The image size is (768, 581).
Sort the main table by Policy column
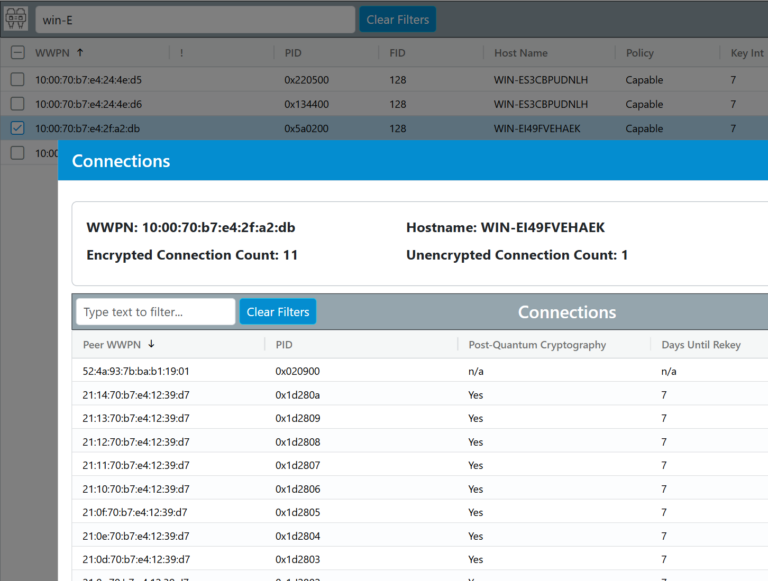click(x=639, y=53)
